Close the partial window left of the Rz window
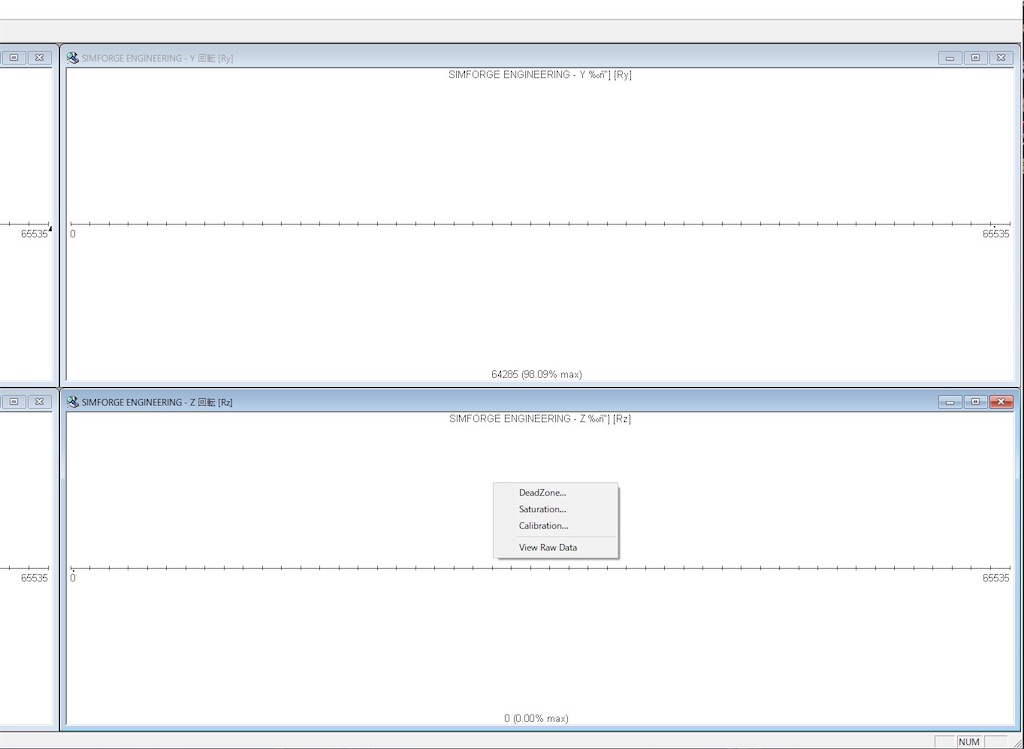Screen dimensions: 1024x749 click(x=39, y=402)
